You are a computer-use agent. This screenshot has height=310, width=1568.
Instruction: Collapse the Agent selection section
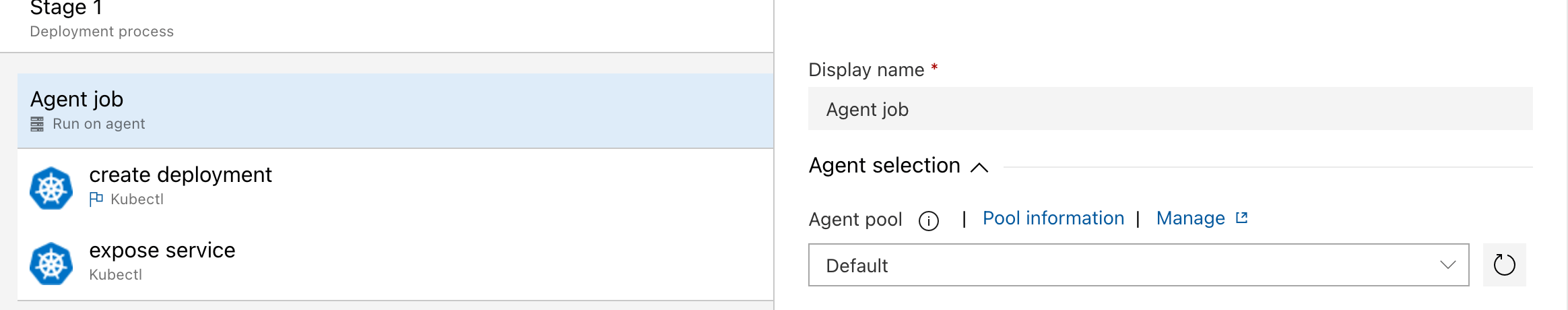979,167
